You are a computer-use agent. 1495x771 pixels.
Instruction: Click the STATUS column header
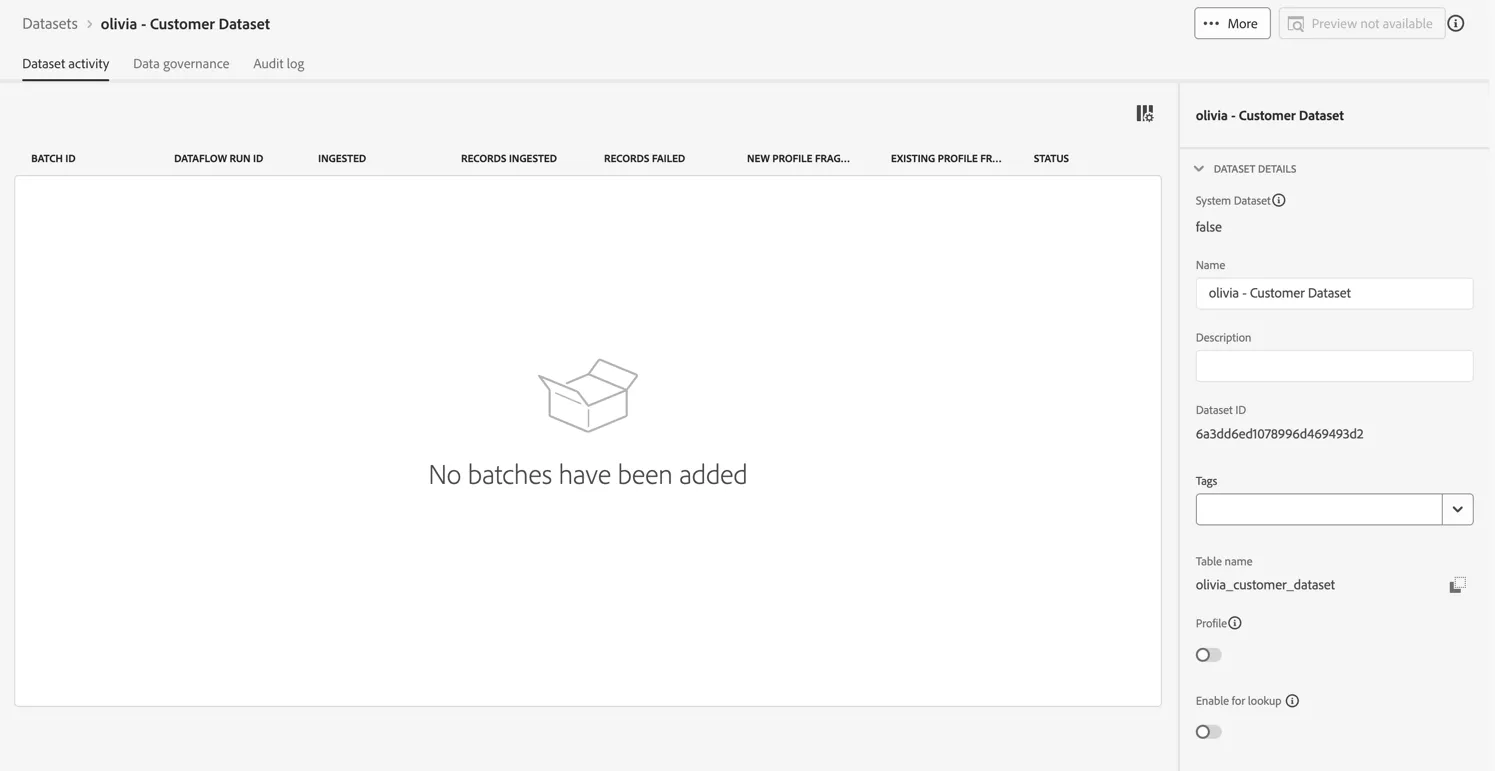[1051, 158]
